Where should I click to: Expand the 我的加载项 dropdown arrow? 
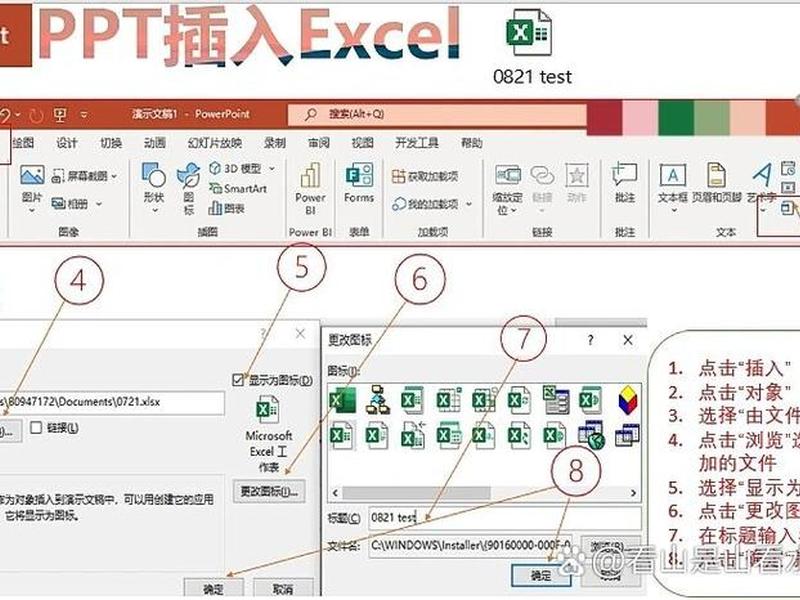(x=469, y=204)
